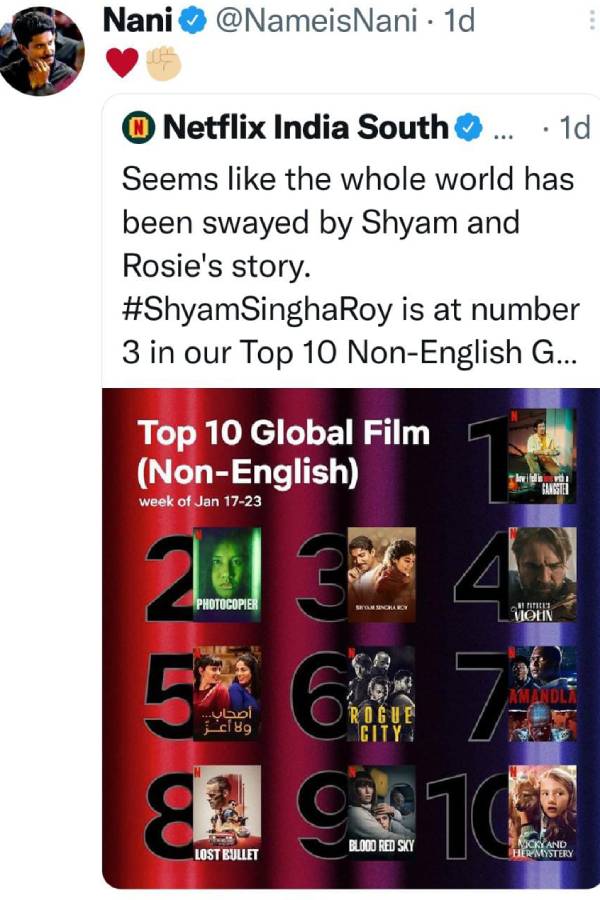Click the Netflix India South avatar icon
The width and height of the screenshot is (600, 900).
(x=138, y=128)
